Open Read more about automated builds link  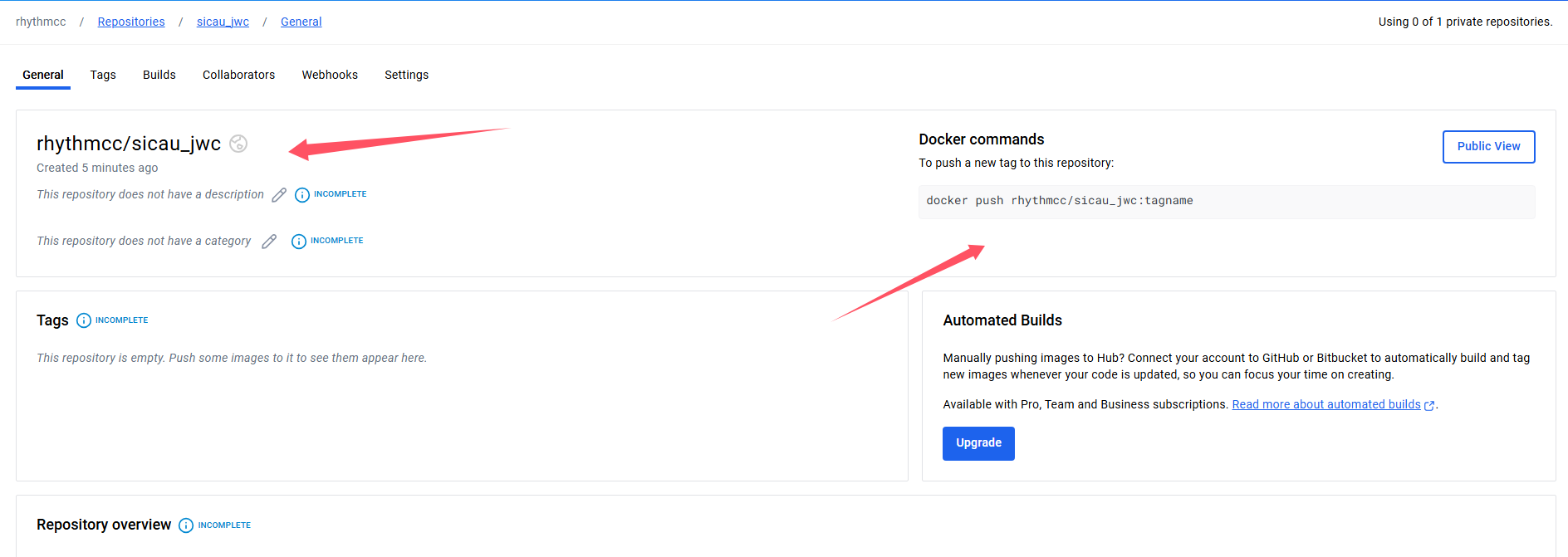click(x=1326, y=404)
